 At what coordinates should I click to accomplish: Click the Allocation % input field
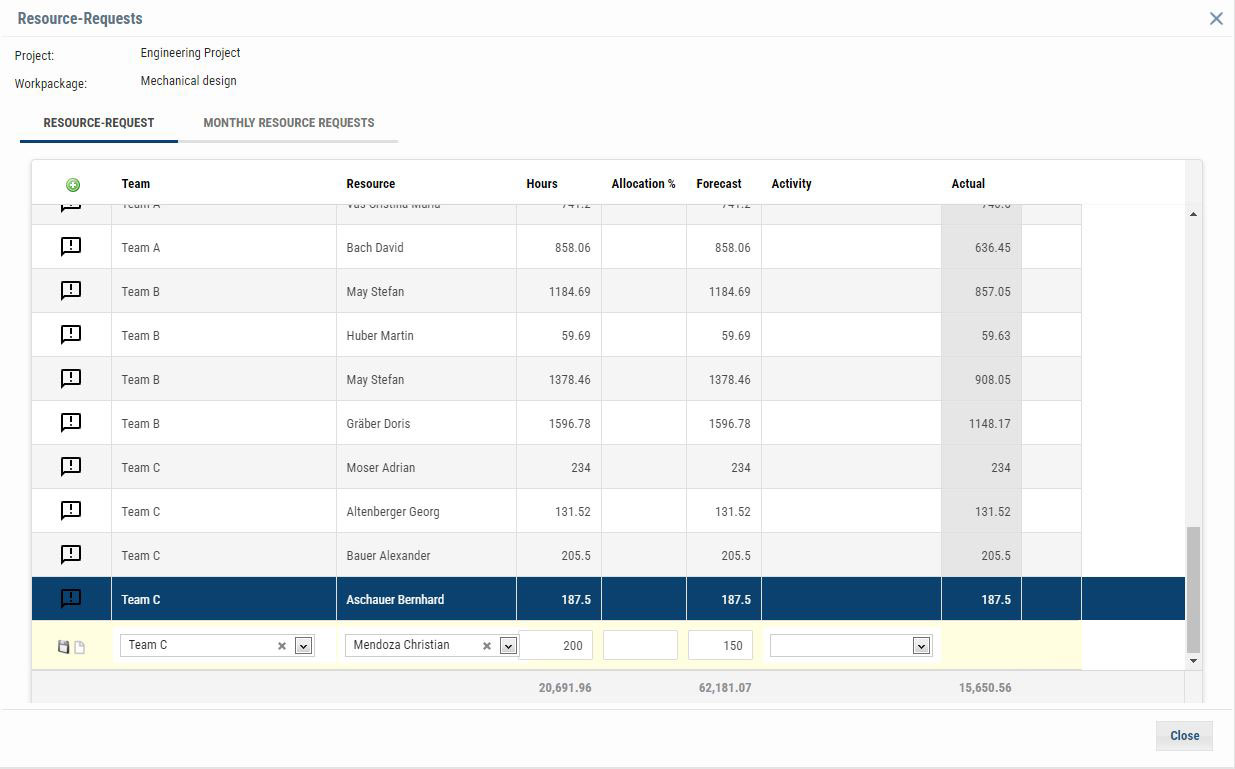pos(640,645)
